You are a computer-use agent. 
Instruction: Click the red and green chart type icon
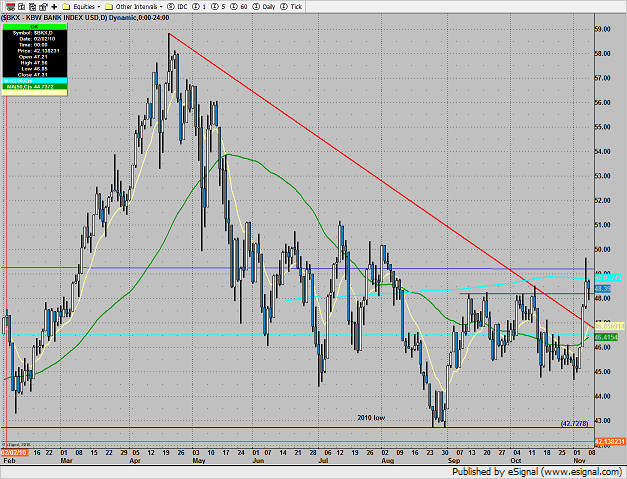[11, 6]
